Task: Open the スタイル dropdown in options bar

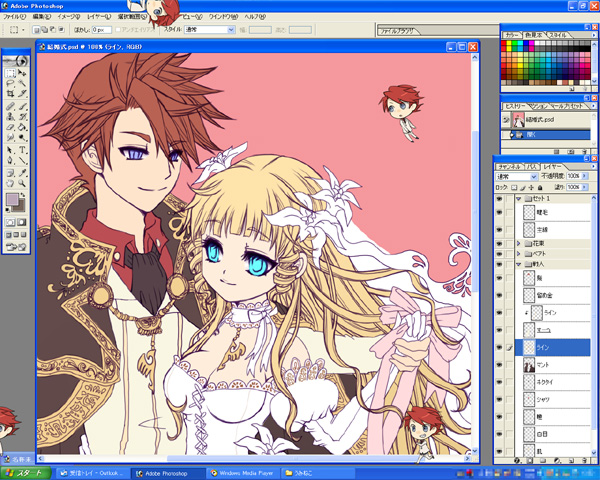Action: click(210, 29)
